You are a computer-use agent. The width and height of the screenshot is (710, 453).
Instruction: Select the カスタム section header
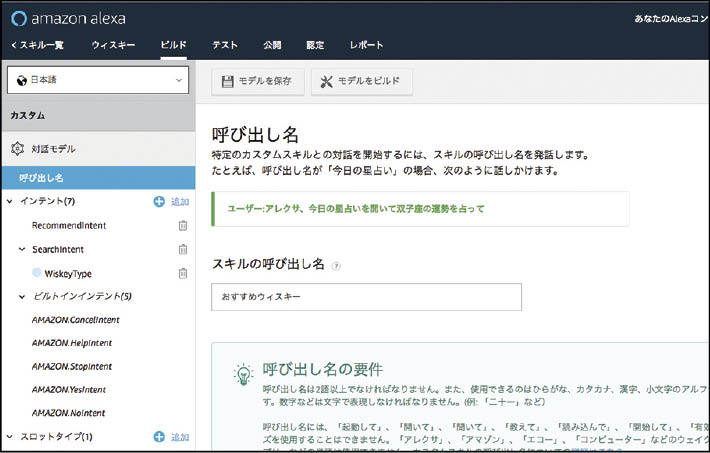(98, 116)
